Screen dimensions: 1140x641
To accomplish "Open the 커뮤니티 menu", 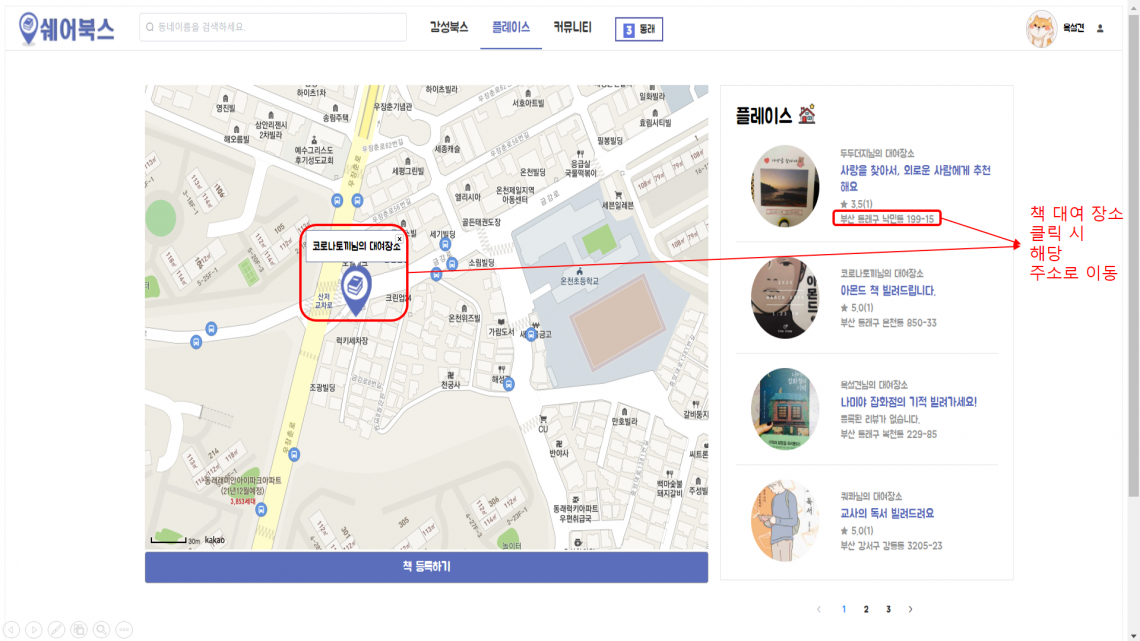I will tap(572, 27).
